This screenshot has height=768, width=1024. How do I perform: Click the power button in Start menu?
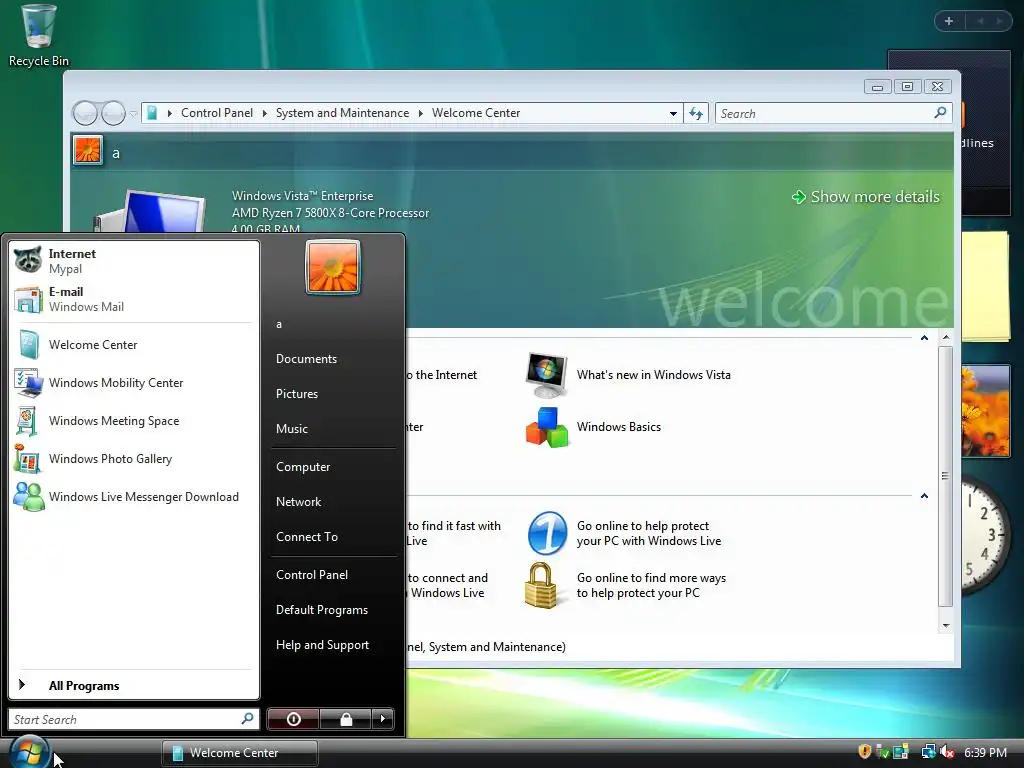(x=293, y=719)
